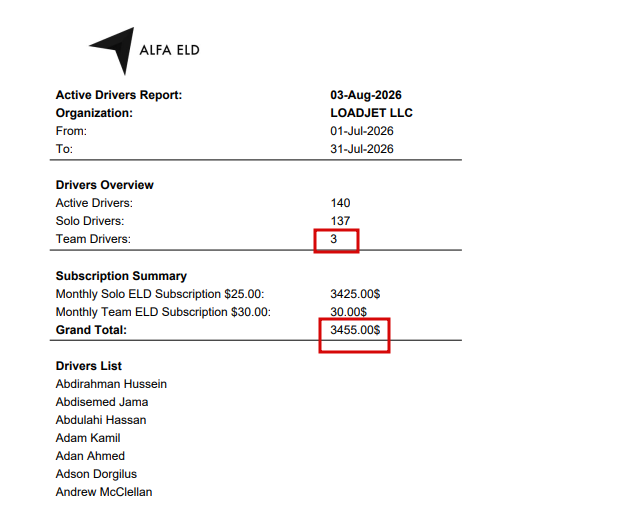Image resolution: width=625 pixels, height=505 pixels.
Task: Click the highlighted Grand Total 3455.00$
Action: pyautogui.click(x=355, y=330)
